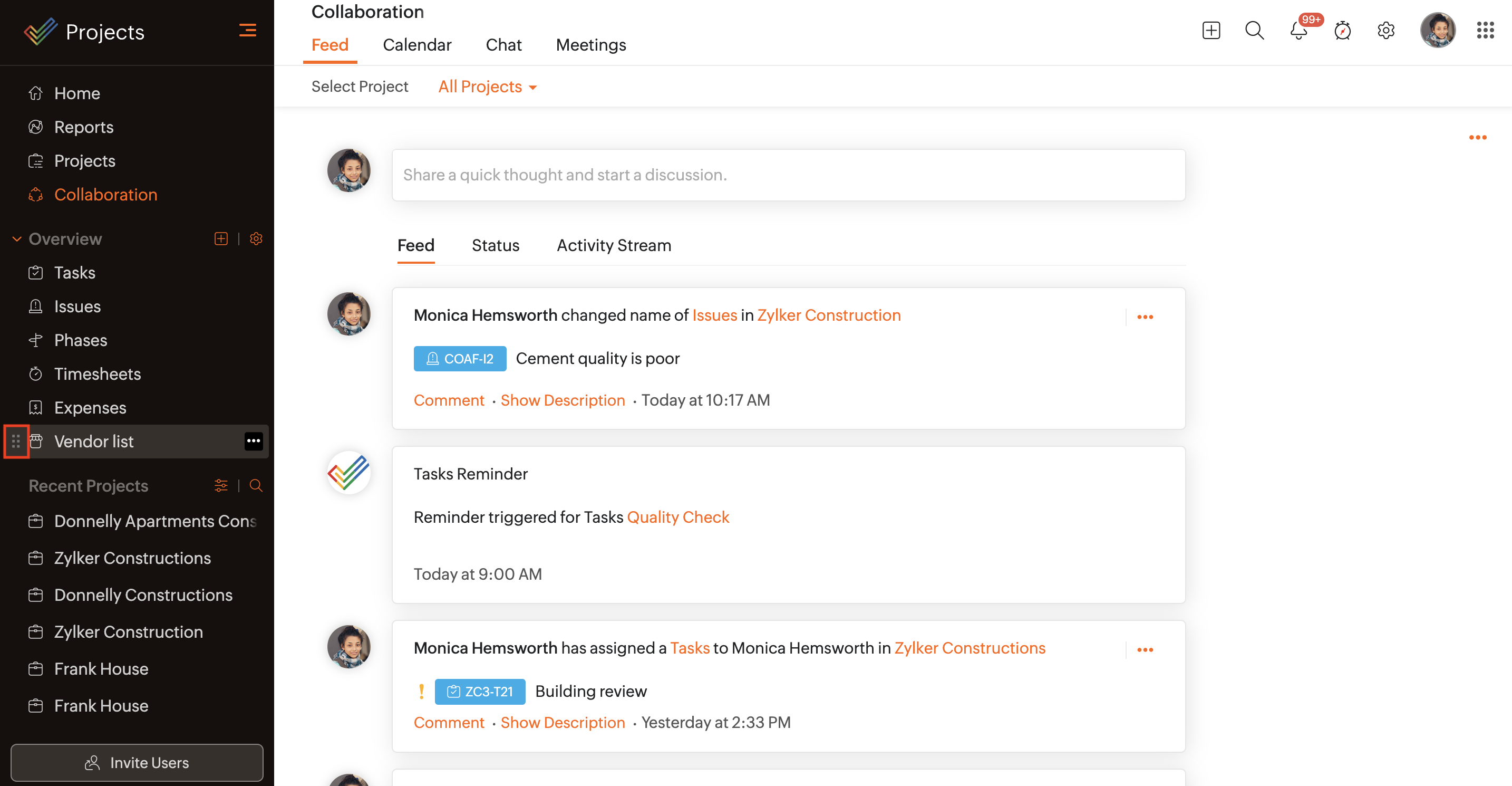
Task: Open options menu on Cement quality post
Action: 1145,317
